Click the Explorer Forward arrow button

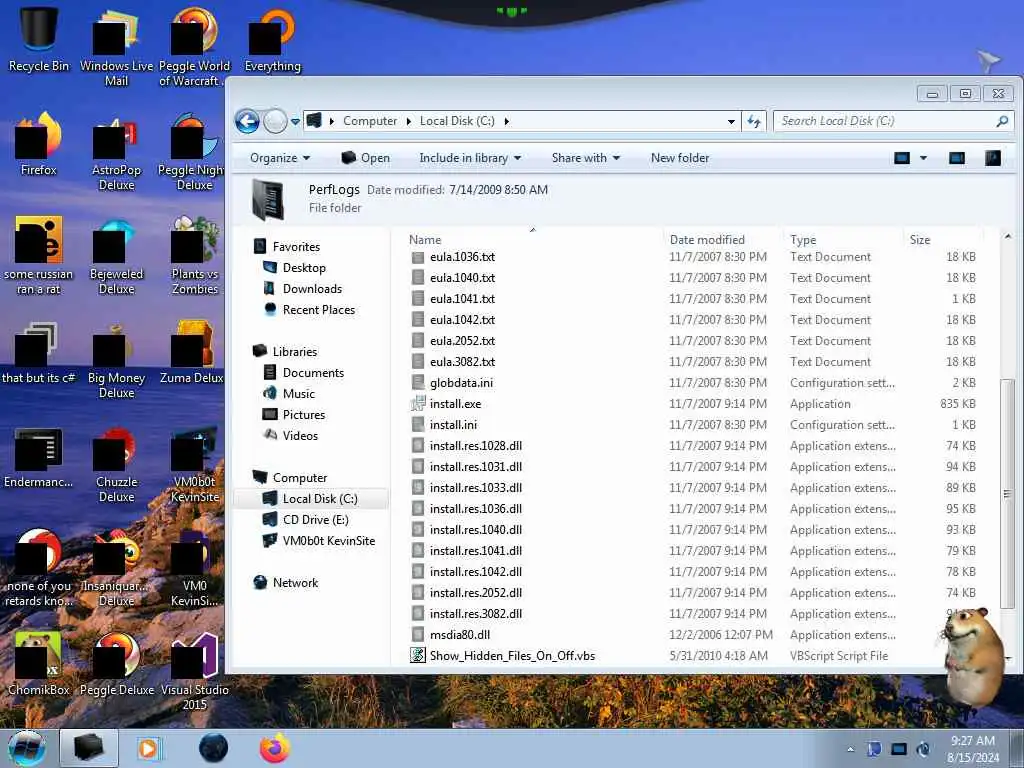coord(275,121)
